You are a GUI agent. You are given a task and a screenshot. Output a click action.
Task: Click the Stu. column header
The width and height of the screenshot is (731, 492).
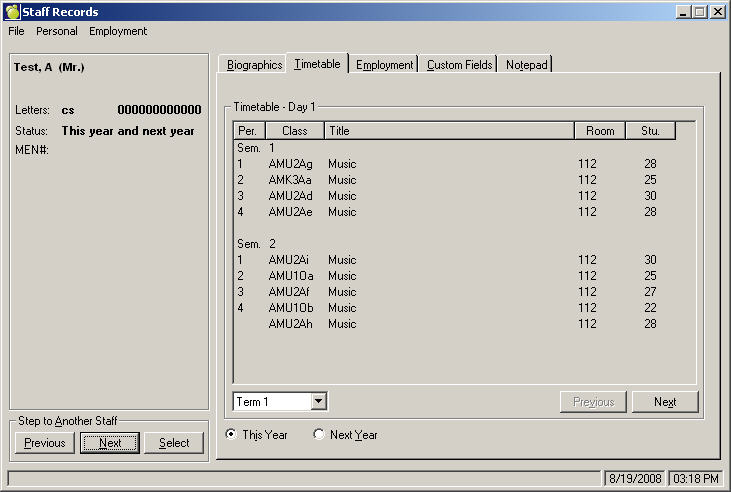[650, 131]
